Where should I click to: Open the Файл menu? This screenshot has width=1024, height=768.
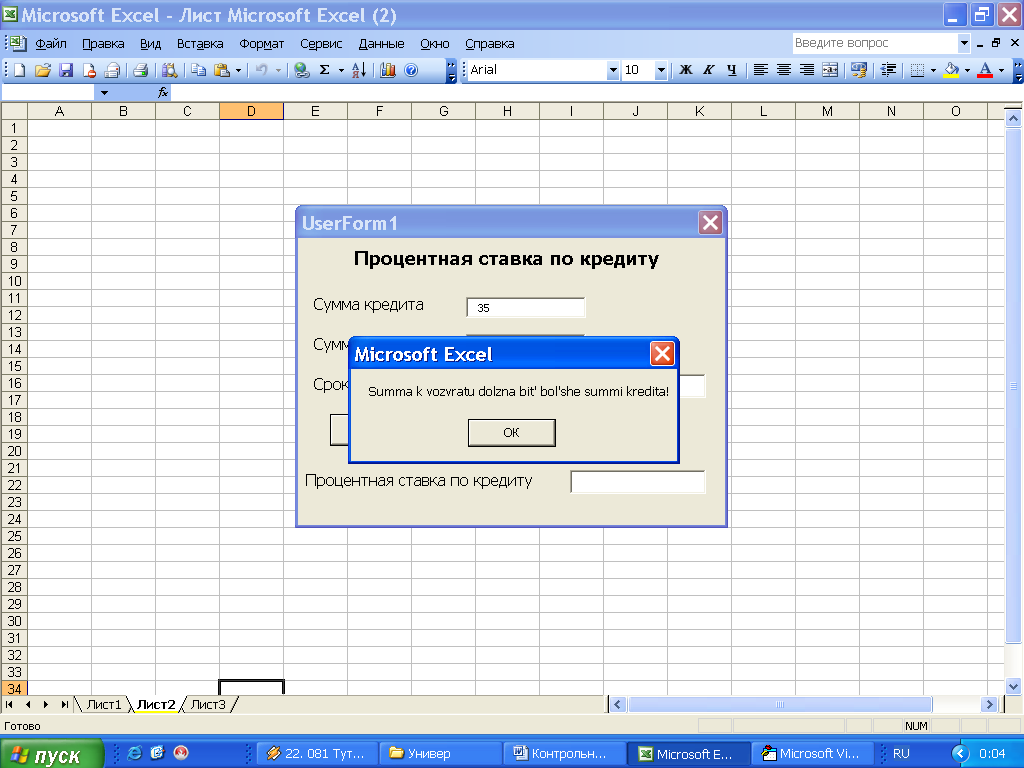click(51, 44)
